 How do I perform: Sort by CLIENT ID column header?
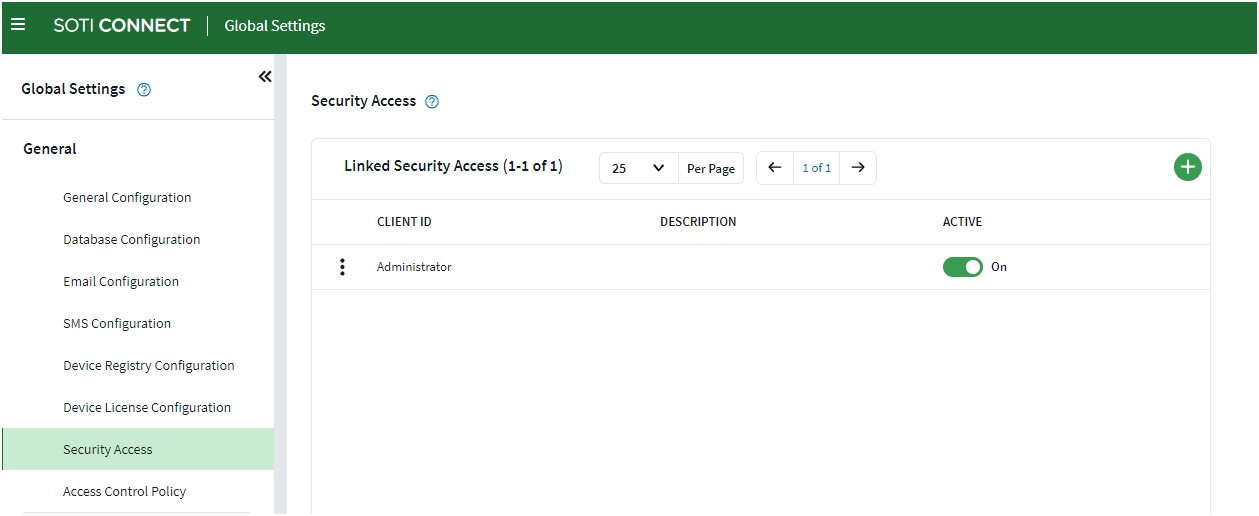click(x=404, y=222)
